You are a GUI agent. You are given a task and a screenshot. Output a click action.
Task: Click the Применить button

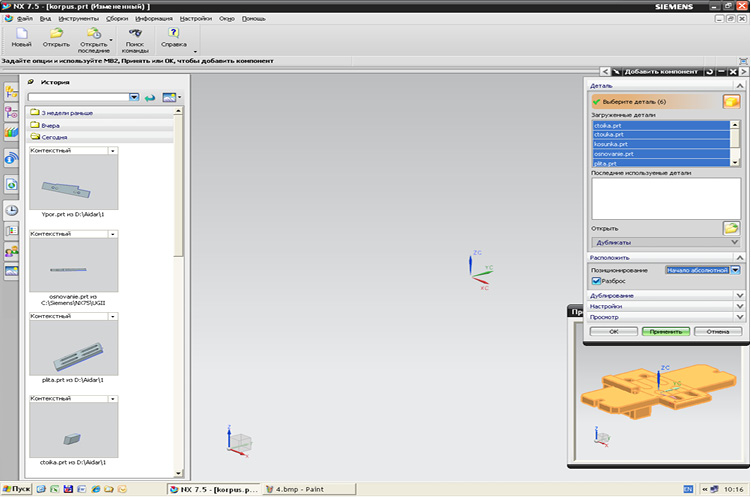(x=666, y=331)
